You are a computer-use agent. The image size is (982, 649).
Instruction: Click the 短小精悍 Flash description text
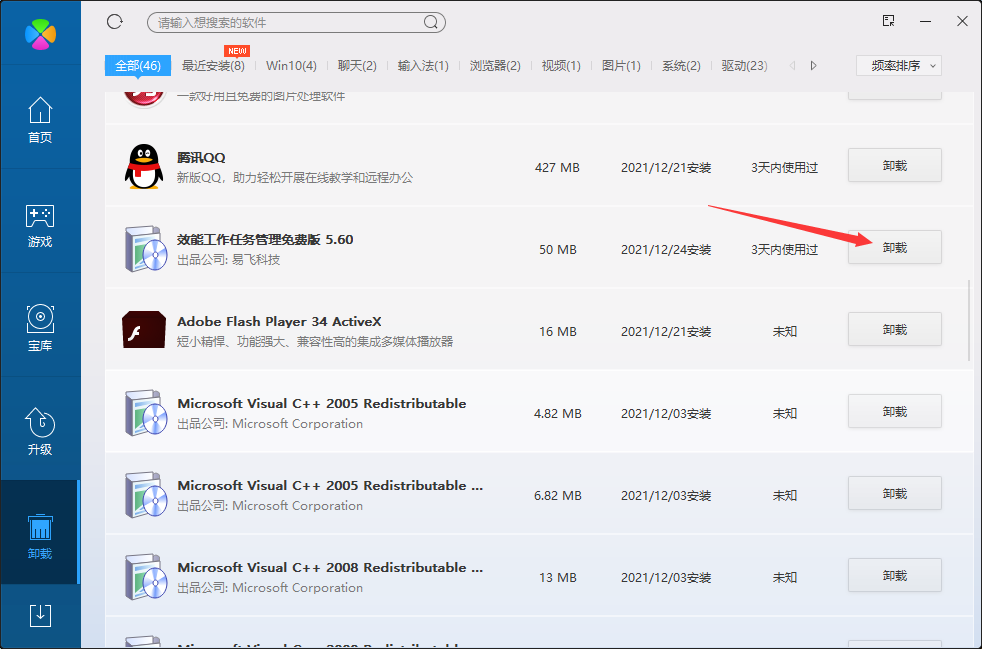(x=315, y=341)
